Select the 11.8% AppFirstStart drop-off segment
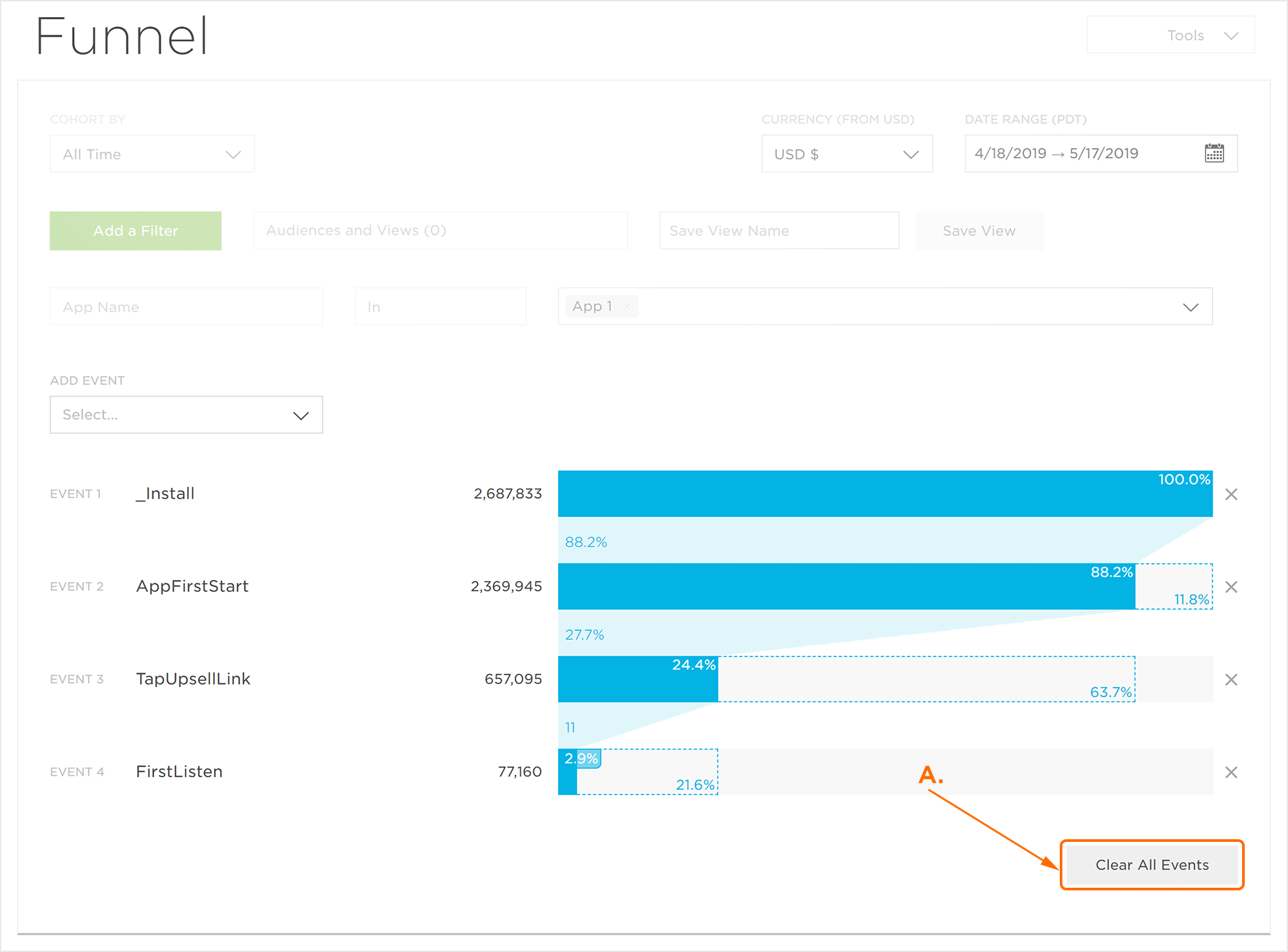 (x=1174, y=586)
